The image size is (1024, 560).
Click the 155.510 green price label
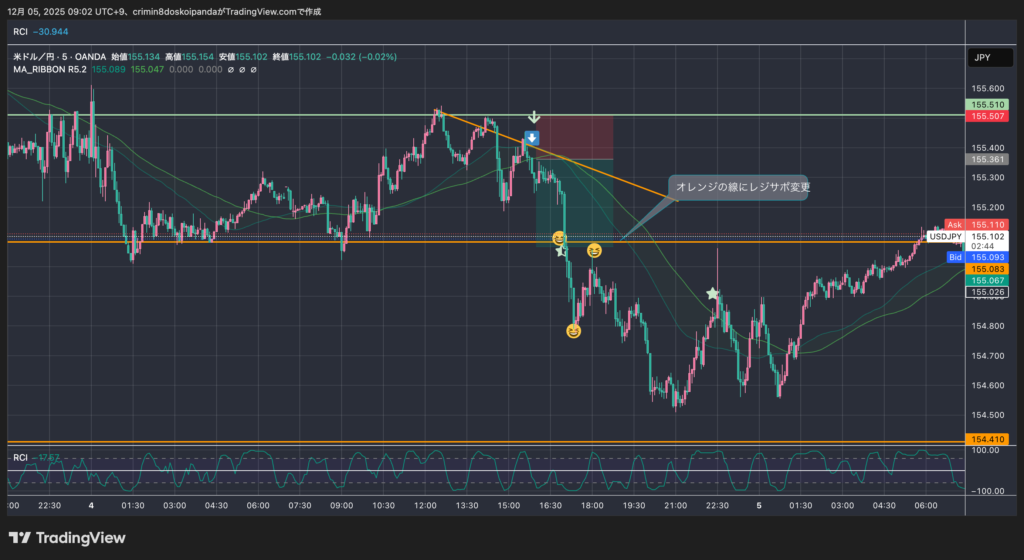click(986, 104)
